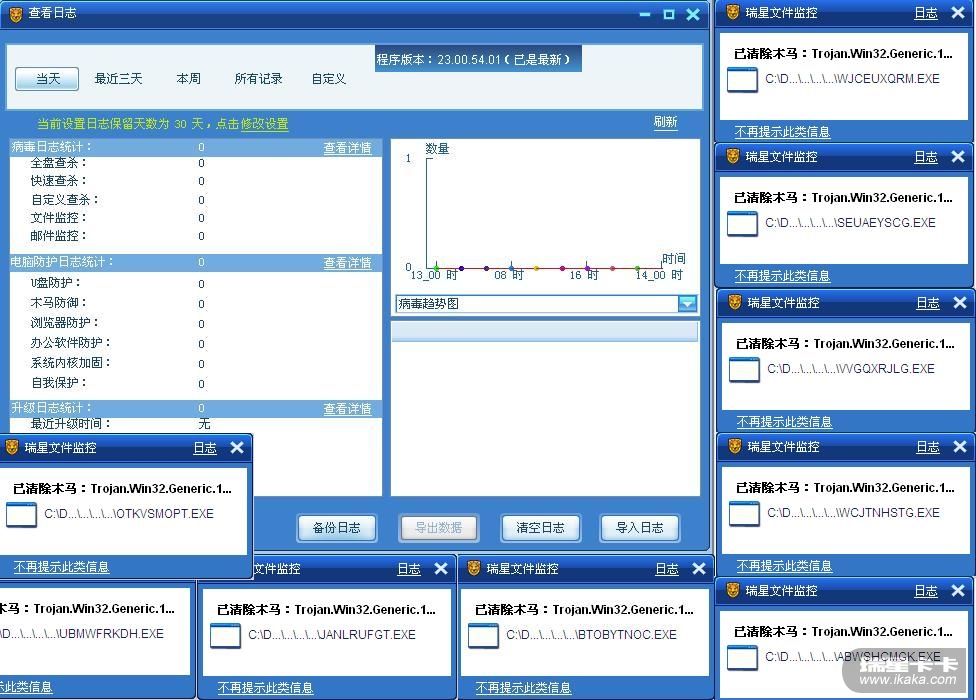Click 不再提示此类信息 in OTKVSMOPT.EXE popup

click(61, 567)
